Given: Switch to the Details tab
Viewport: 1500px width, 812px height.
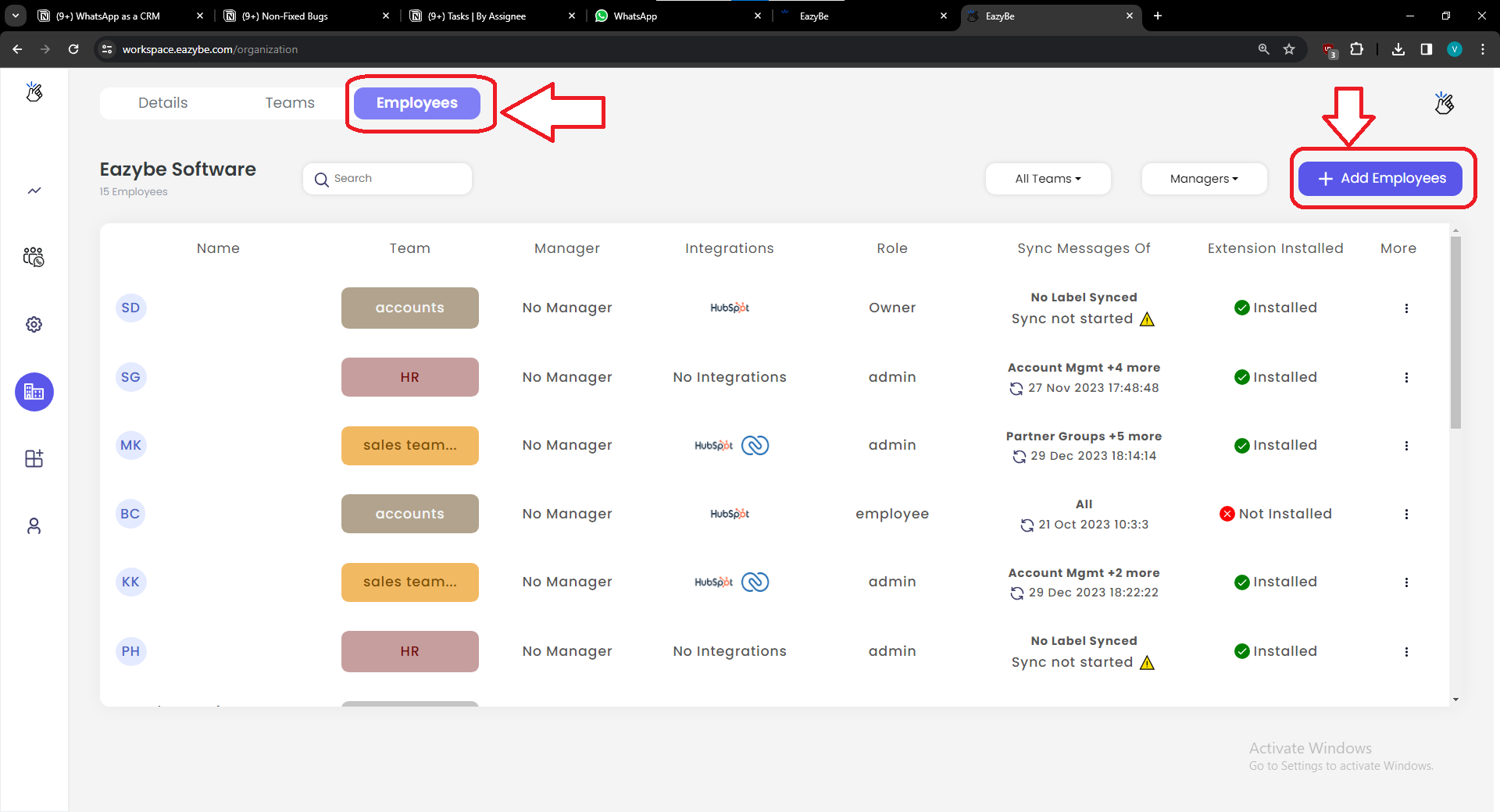Looking at the screenshot, I should pos(163,103).
